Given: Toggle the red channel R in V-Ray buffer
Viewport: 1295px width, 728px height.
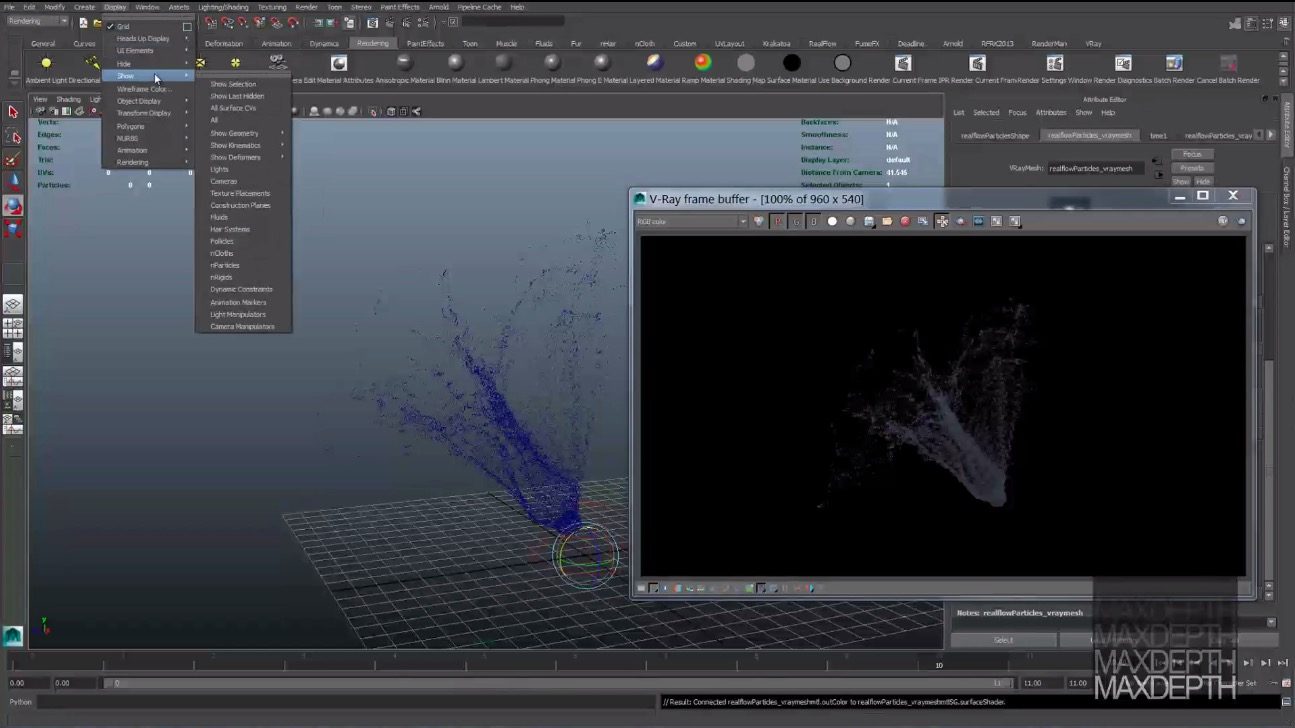Looking at the screenshot, I should 778,221.
